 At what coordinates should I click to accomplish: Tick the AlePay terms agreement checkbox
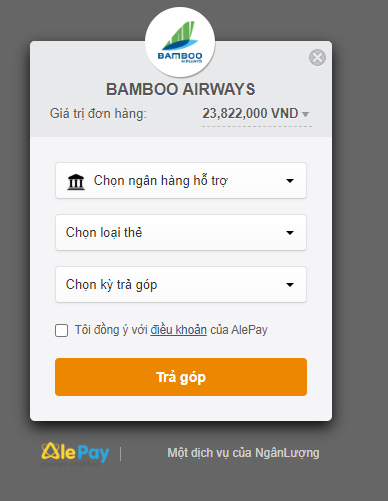pos(62,330)
